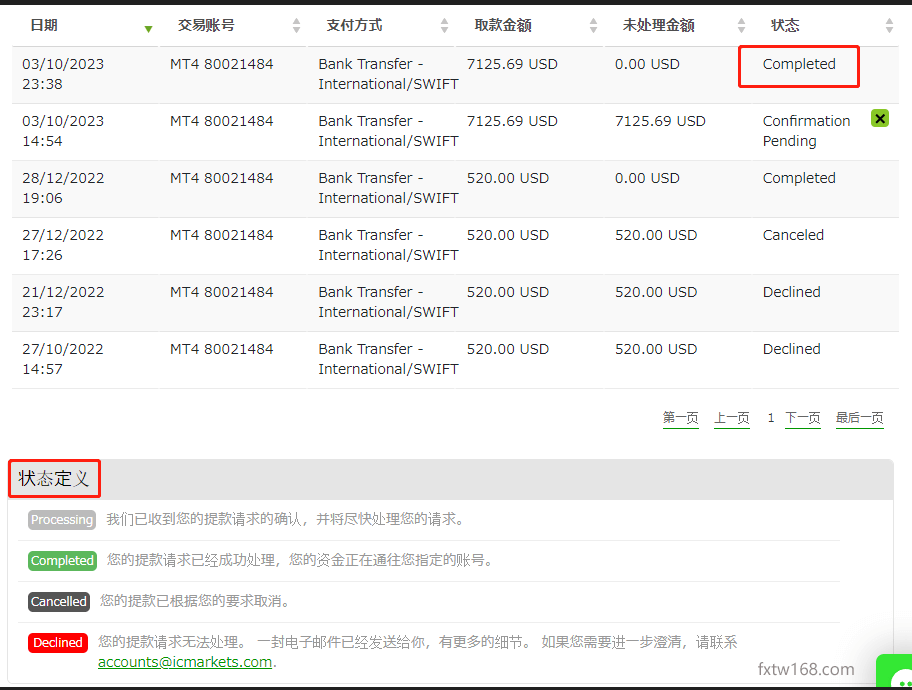The height and width of the screenshot is (690, 912).
Task: Click the Cancelled badge in status legend
Action: click(58, 602)
